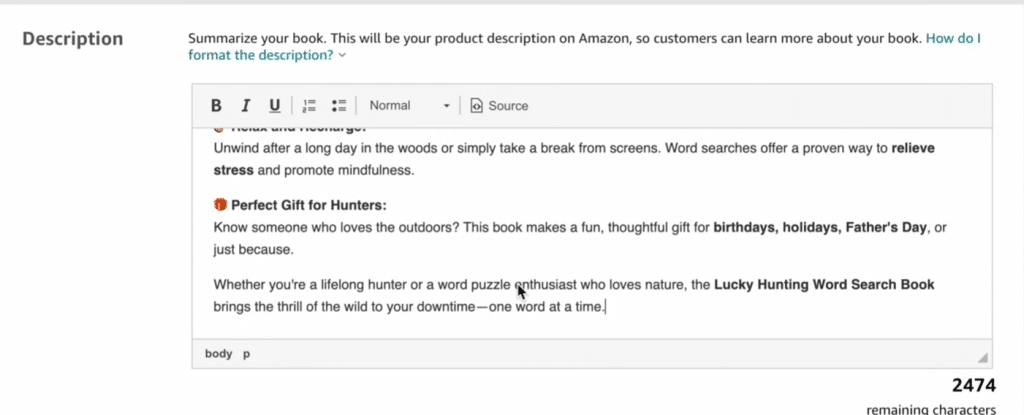Click the Description section label

tap(73, 39)
